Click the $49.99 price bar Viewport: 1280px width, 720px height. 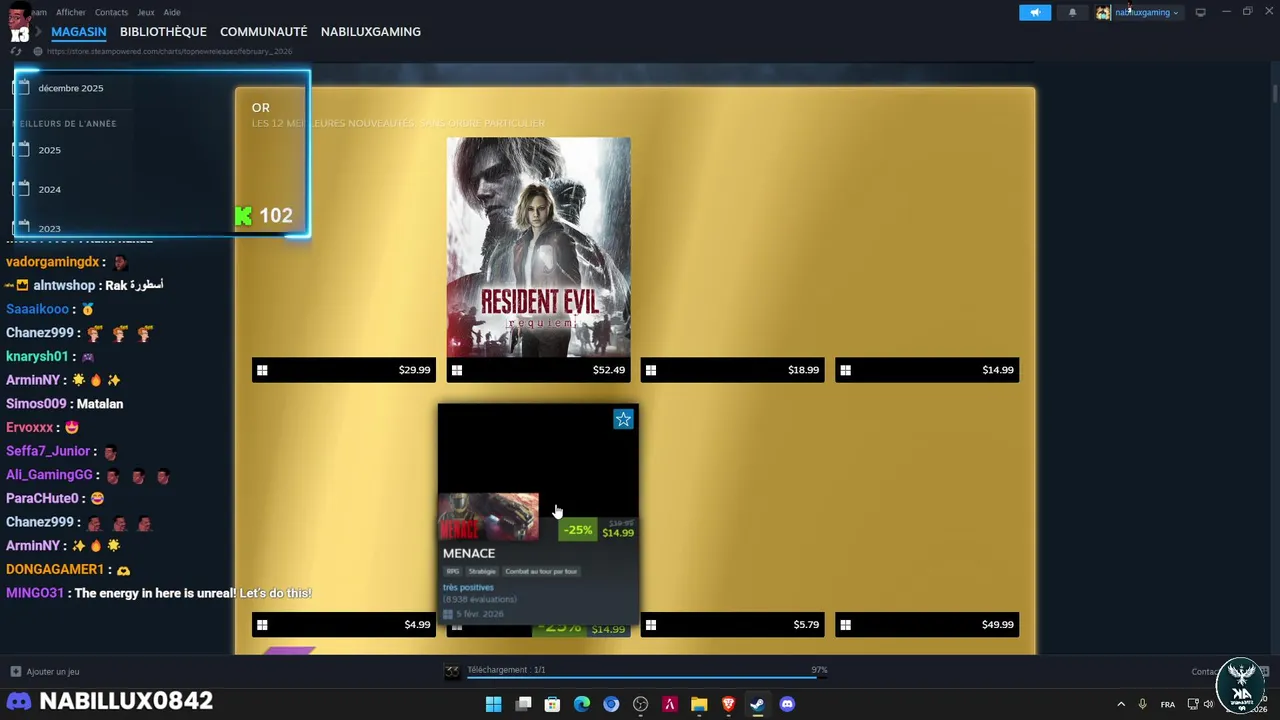click(x=927, y=625)
